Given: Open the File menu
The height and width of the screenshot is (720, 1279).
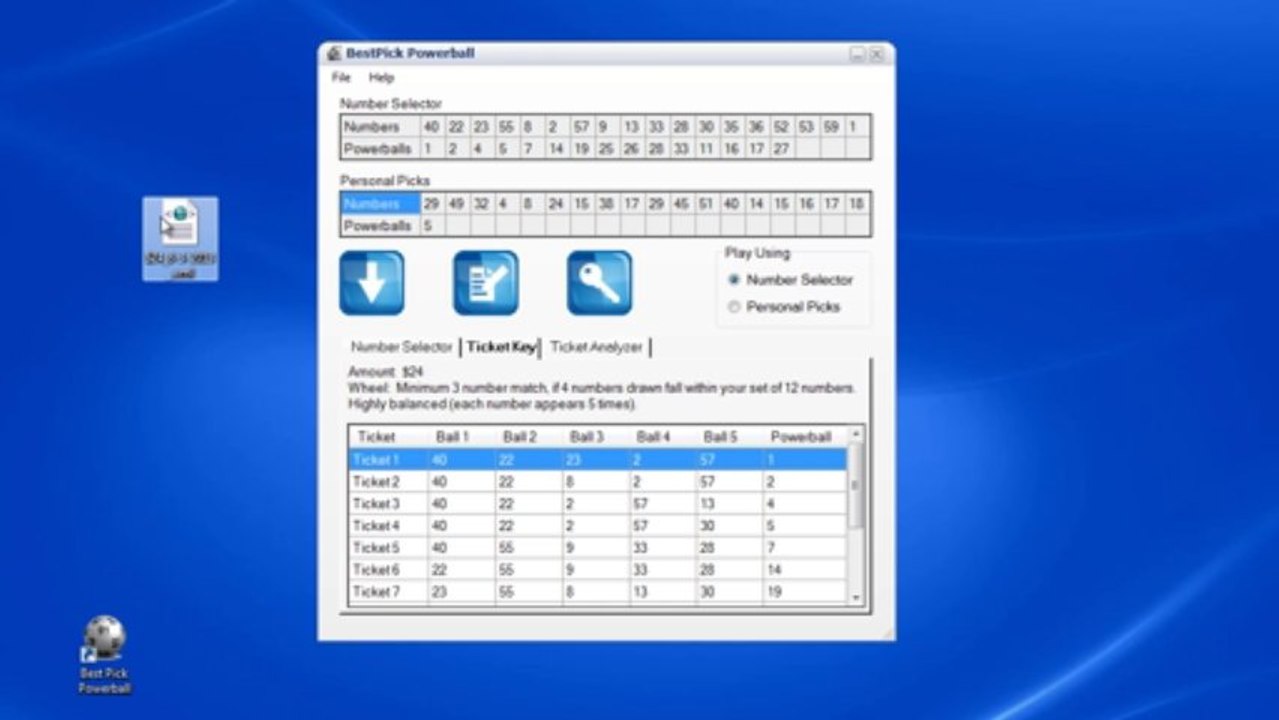Looking at the screenshot, I should point(341,77).
